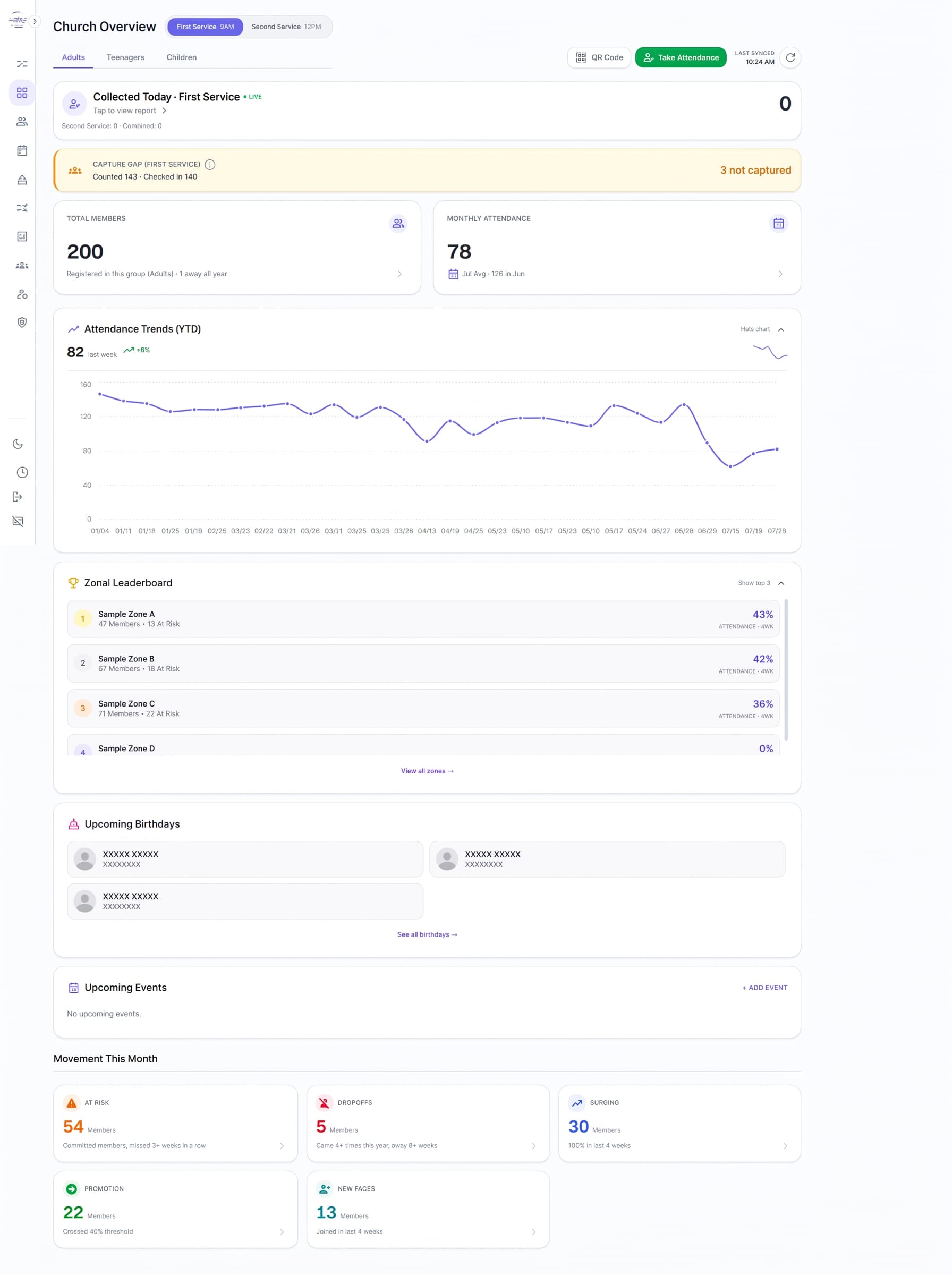The image size is (952, 1275).
Task: Click the Monthly Attendance calendar icon
Action: [778, 224]
